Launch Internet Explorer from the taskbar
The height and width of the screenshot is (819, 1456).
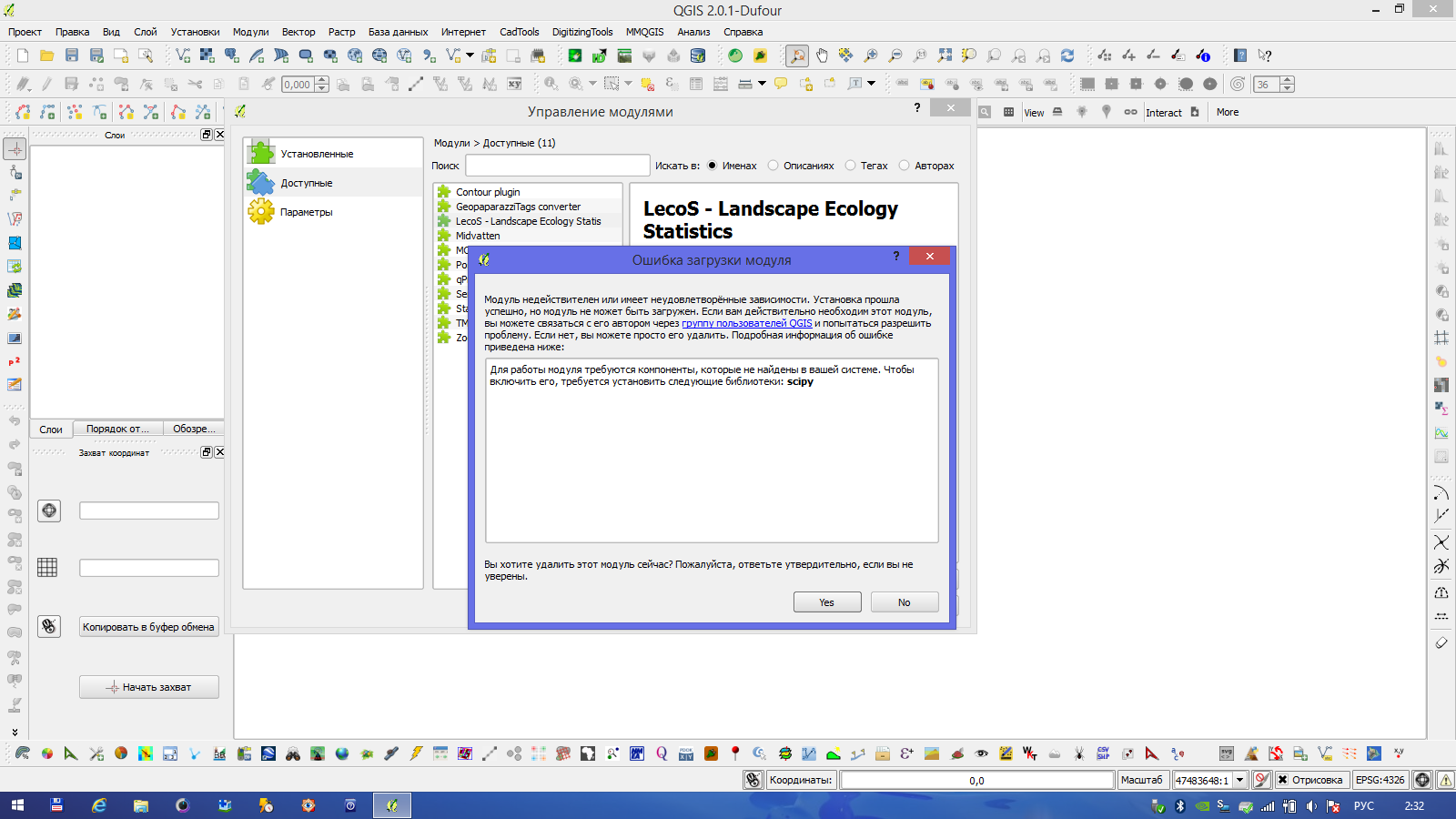pos(99,805)
